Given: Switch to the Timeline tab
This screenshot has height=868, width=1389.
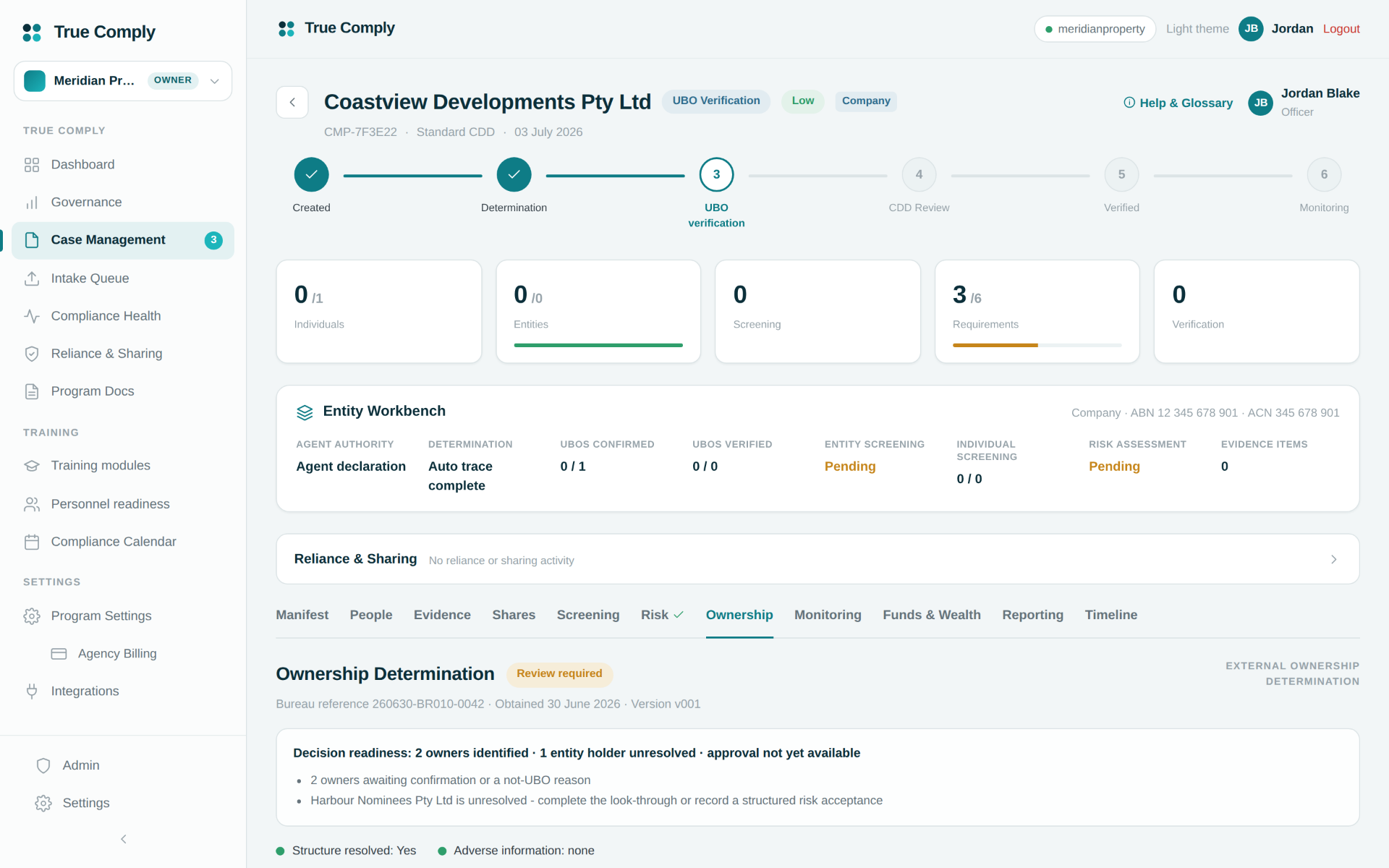Looking at the screenshot, I should (1111, 615).
